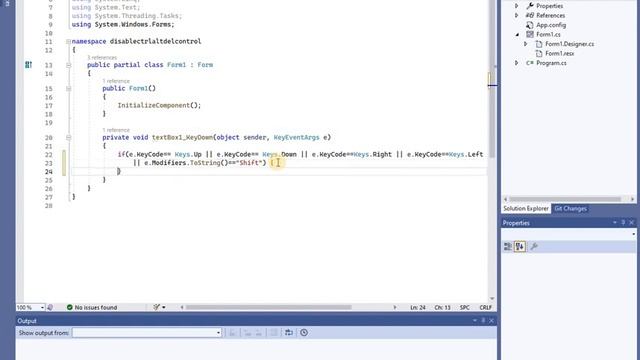Expand the Form1.Designer.cs node
This screenshot has height=360, width=640.
click(x=526, y=44)
